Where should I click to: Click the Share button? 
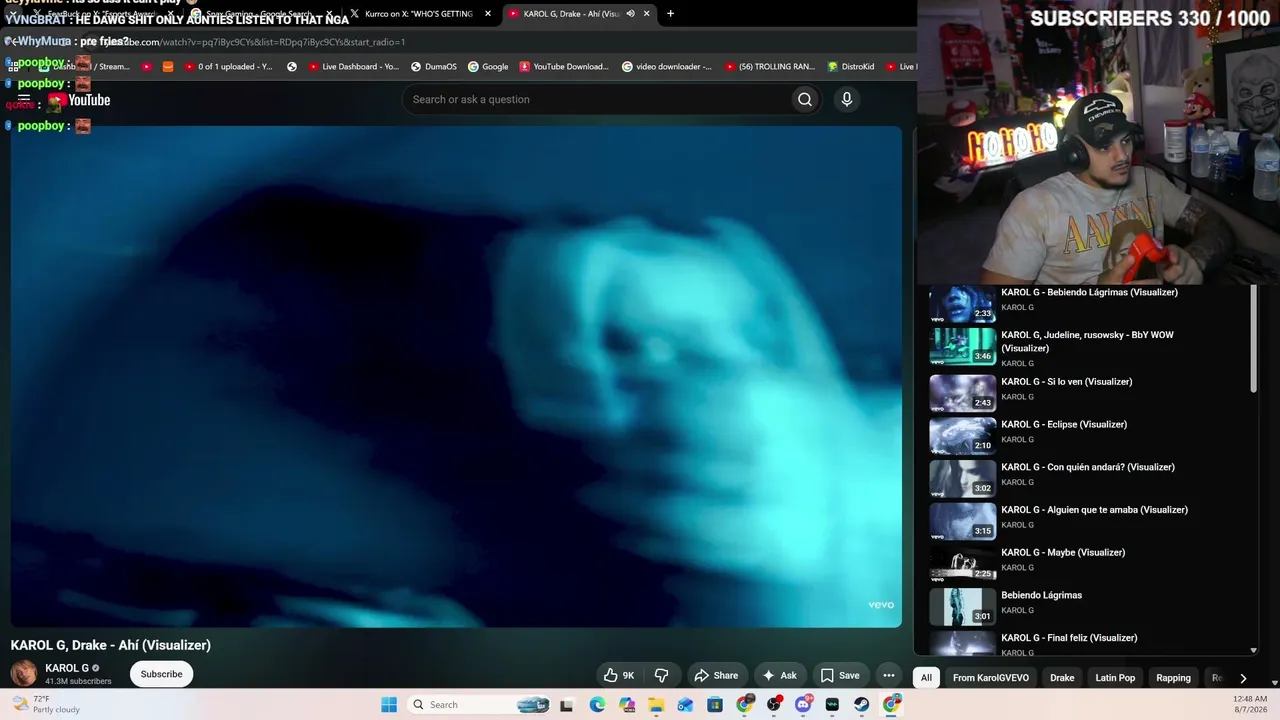[716, 675]
